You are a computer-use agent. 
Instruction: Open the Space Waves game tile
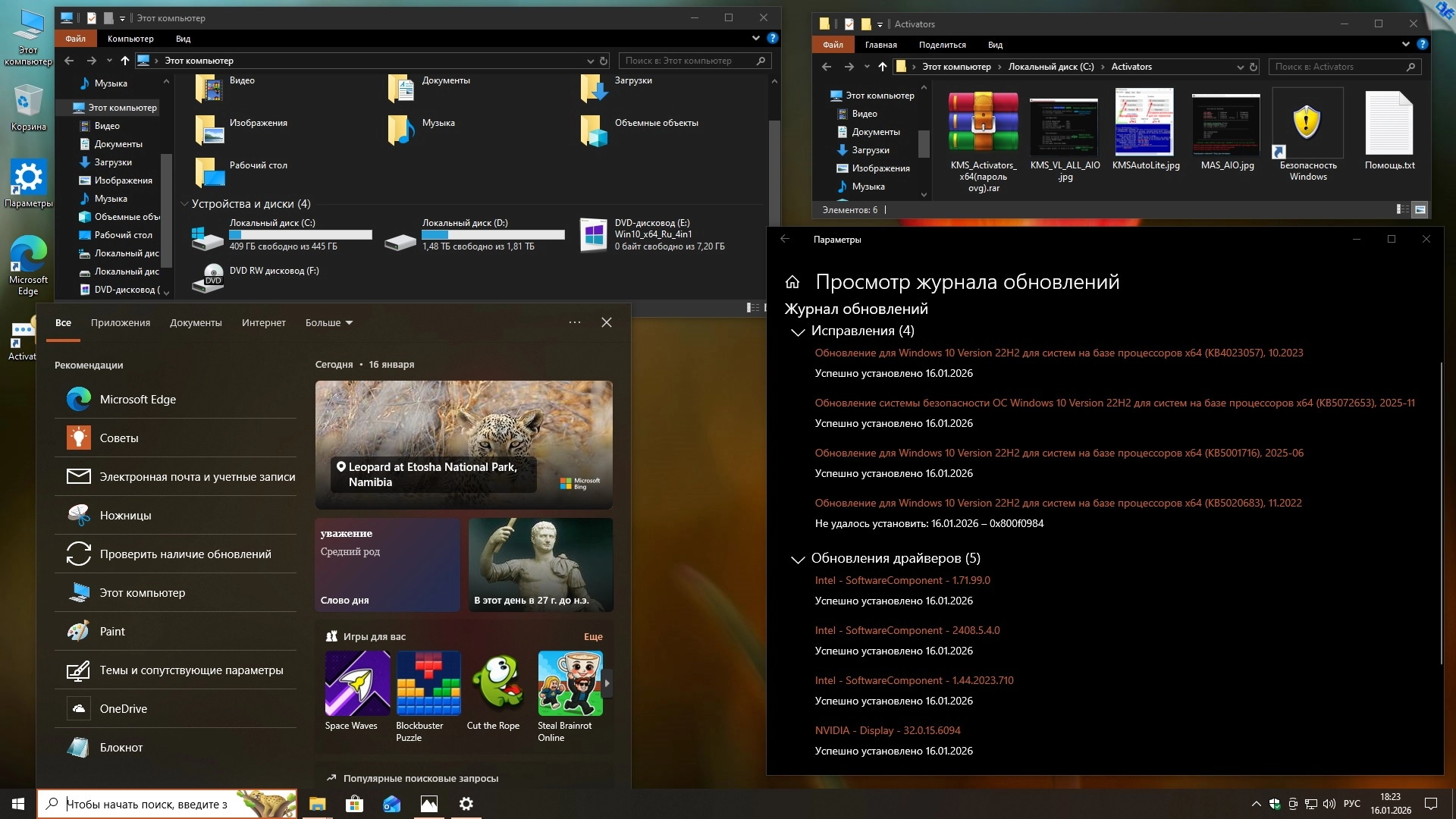pos(357,683)
